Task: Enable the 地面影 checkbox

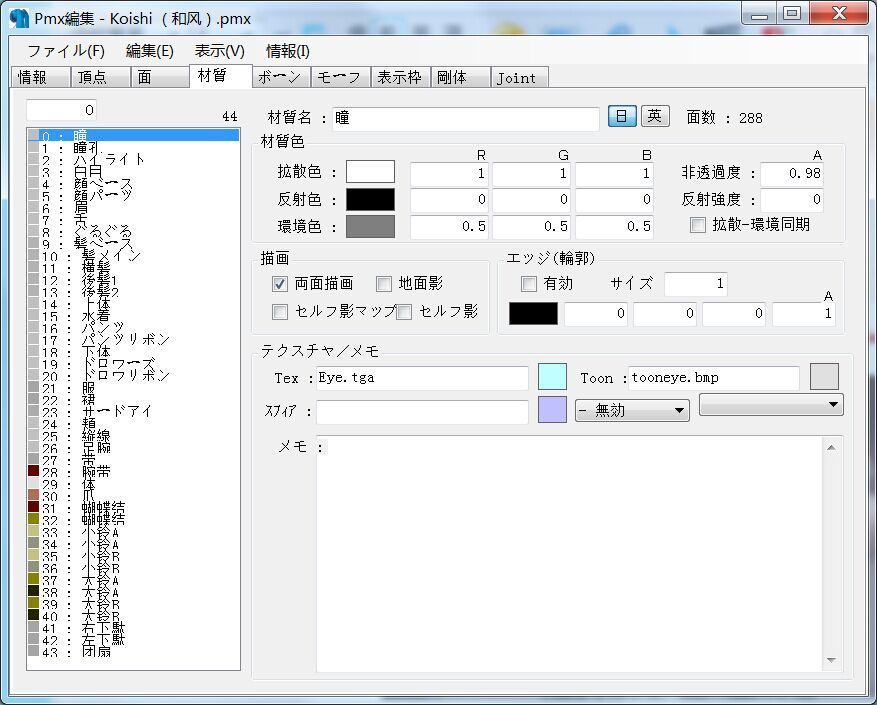Action: point(384,284)
